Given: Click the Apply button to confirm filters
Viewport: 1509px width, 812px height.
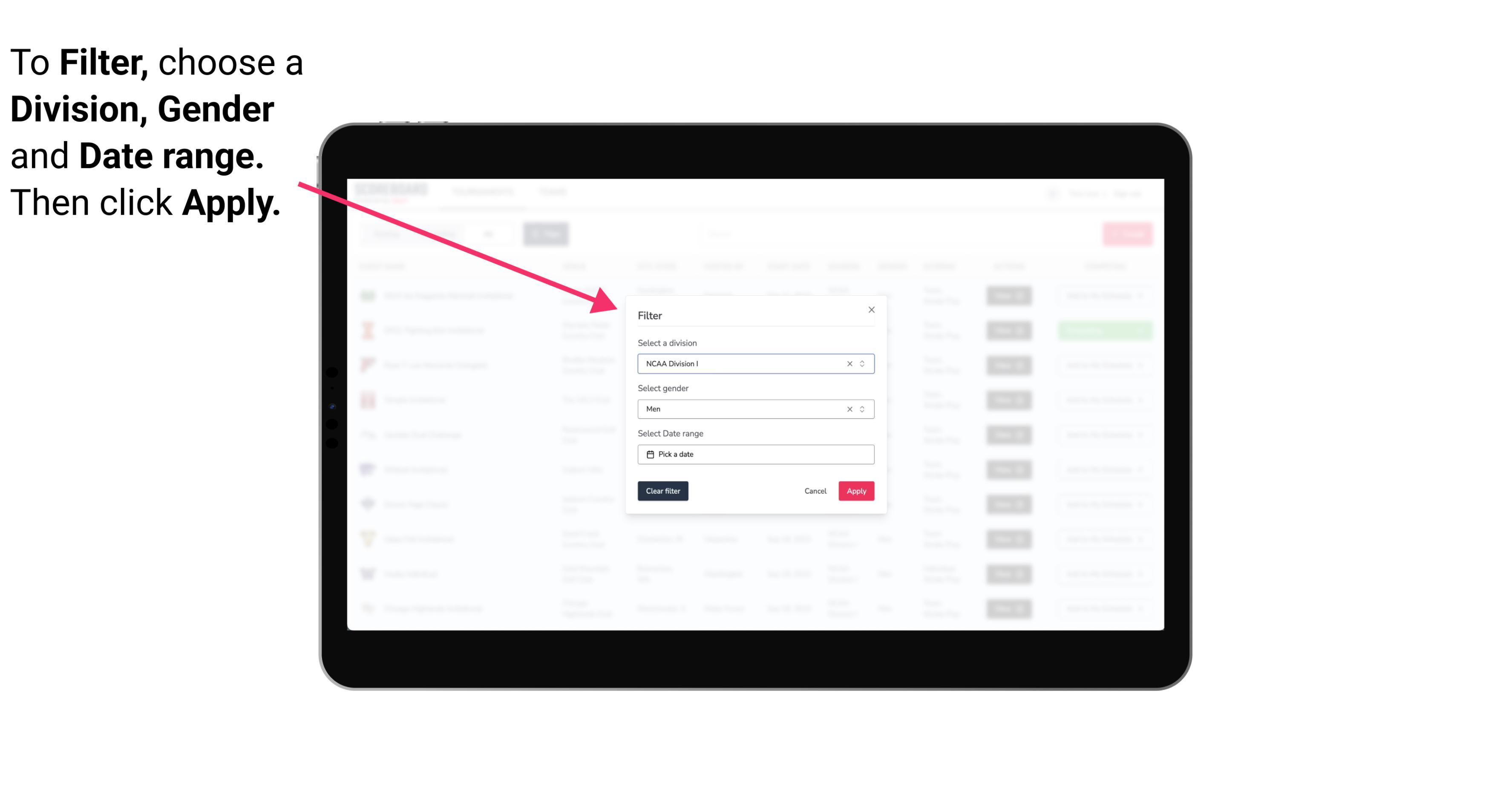Looking at the screenshot, I should point(855,491).
